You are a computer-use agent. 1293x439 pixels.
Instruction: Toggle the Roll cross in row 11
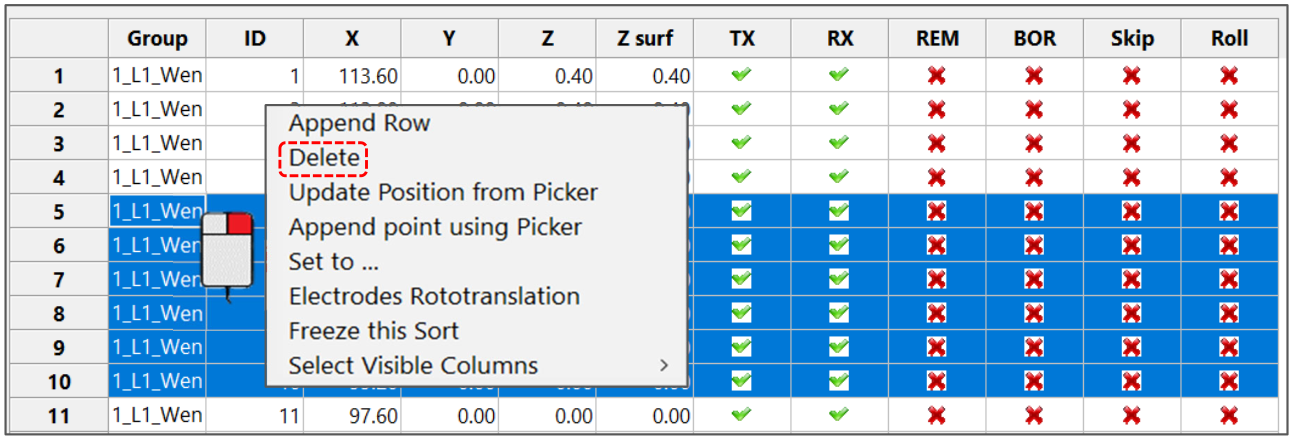point(1229,415)
